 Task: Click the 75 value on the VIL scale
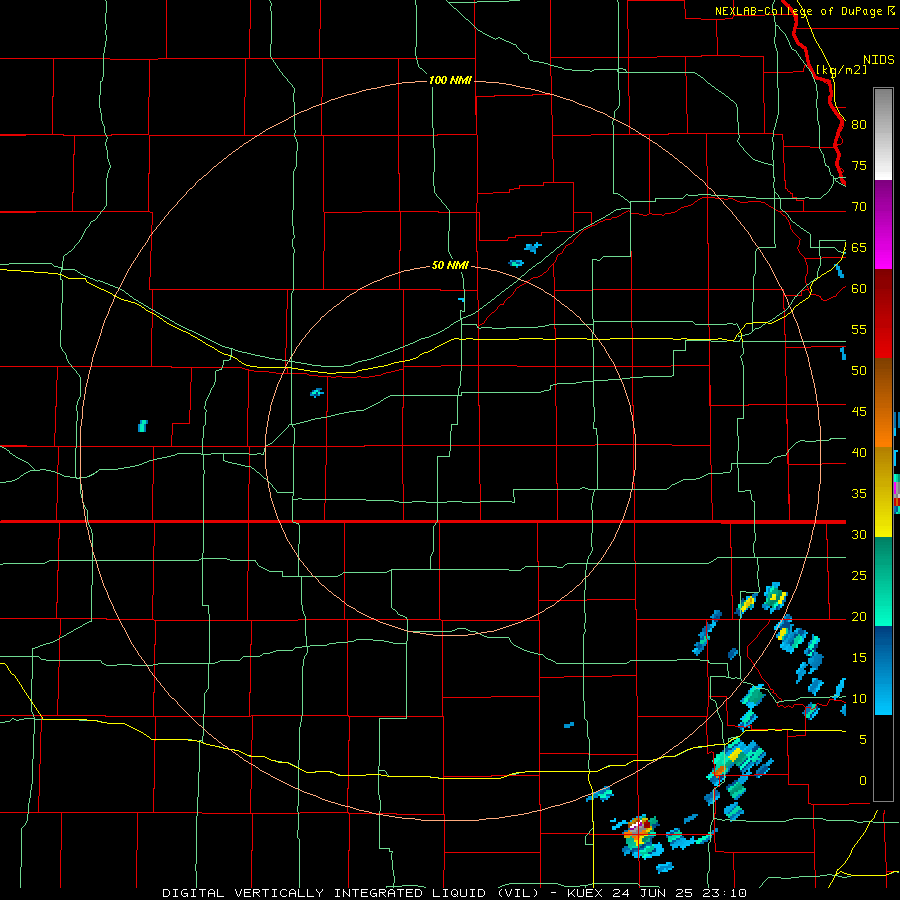pos(859,165)
